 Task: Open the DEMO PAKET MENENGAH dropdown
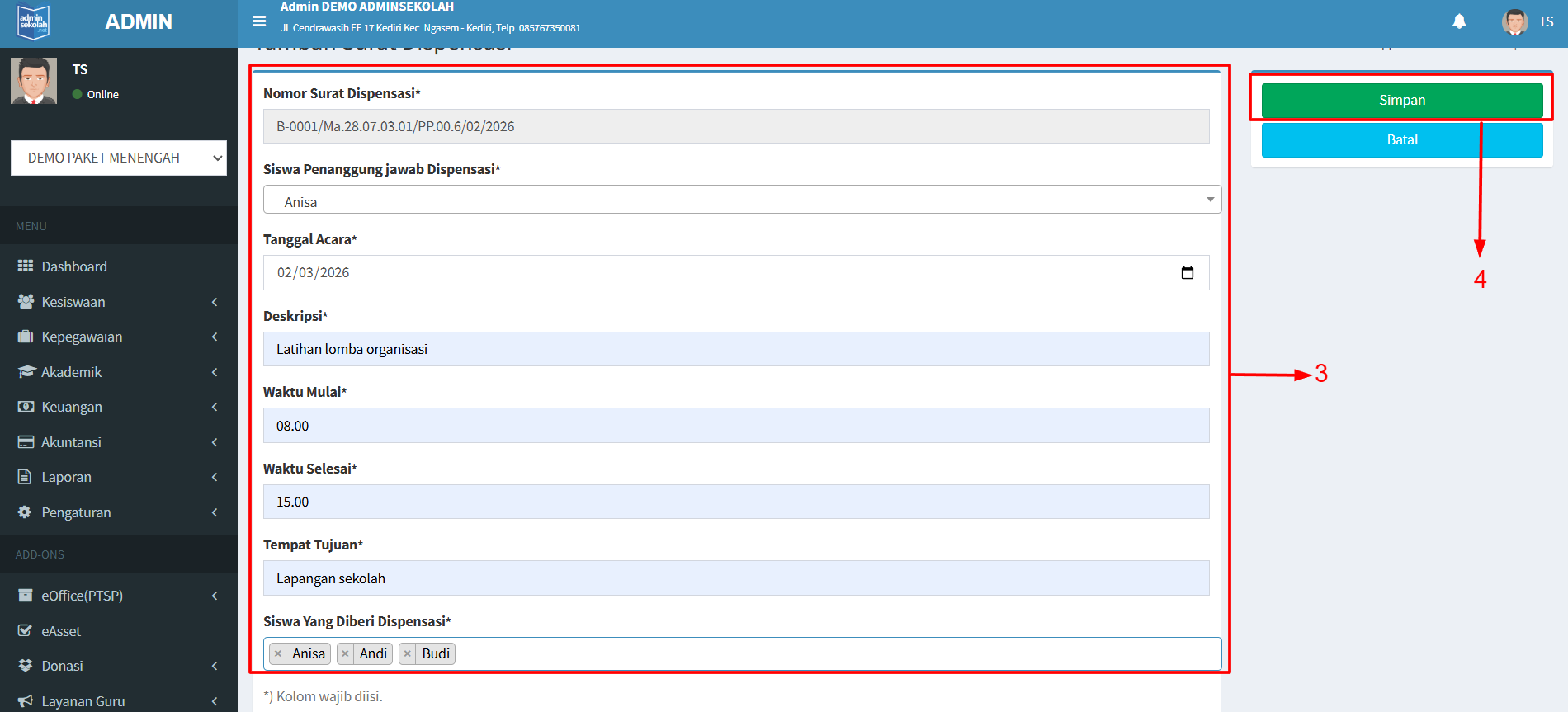[119, 158]
